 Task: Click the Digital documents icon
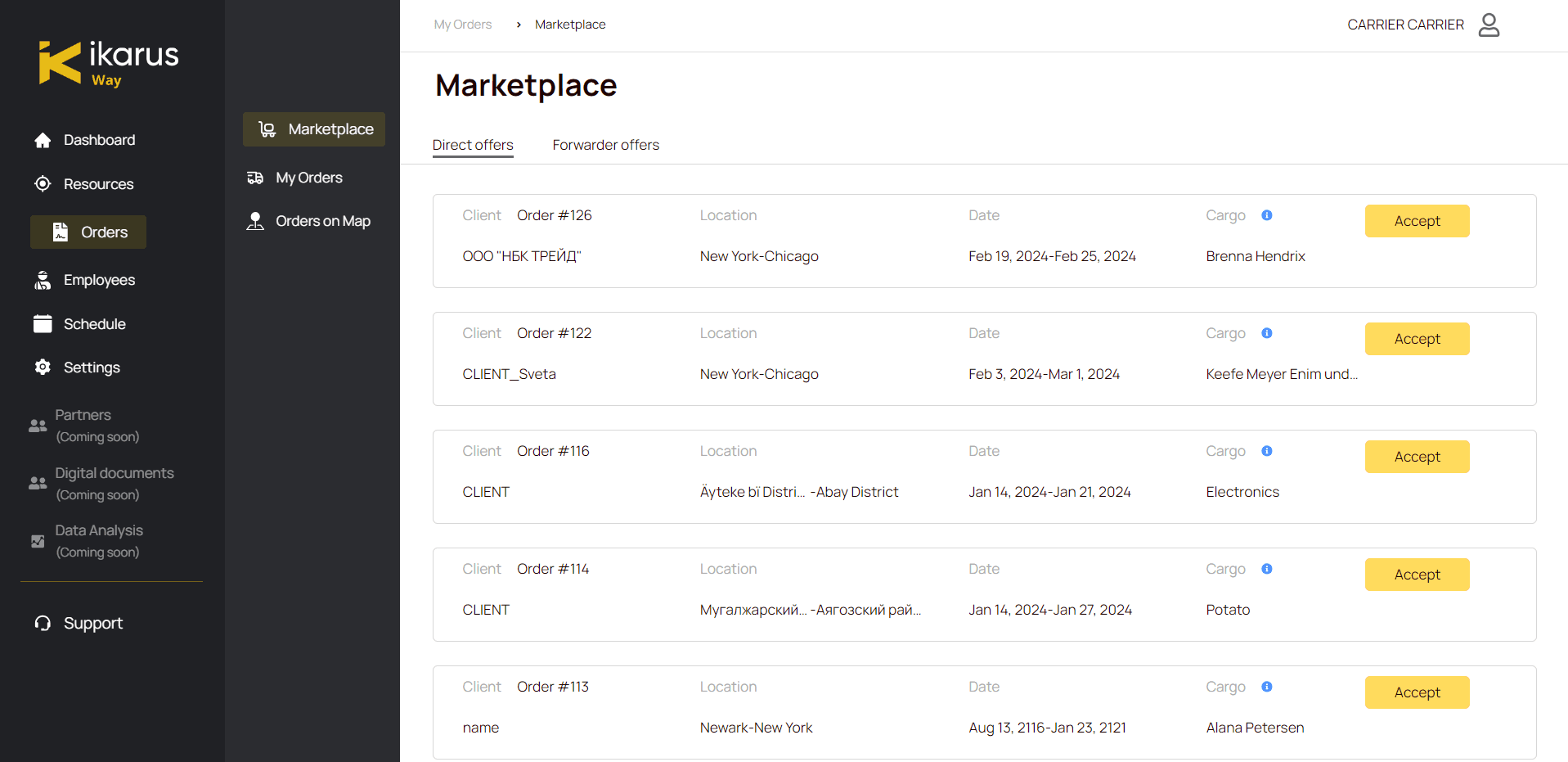[x=38, y=483]
